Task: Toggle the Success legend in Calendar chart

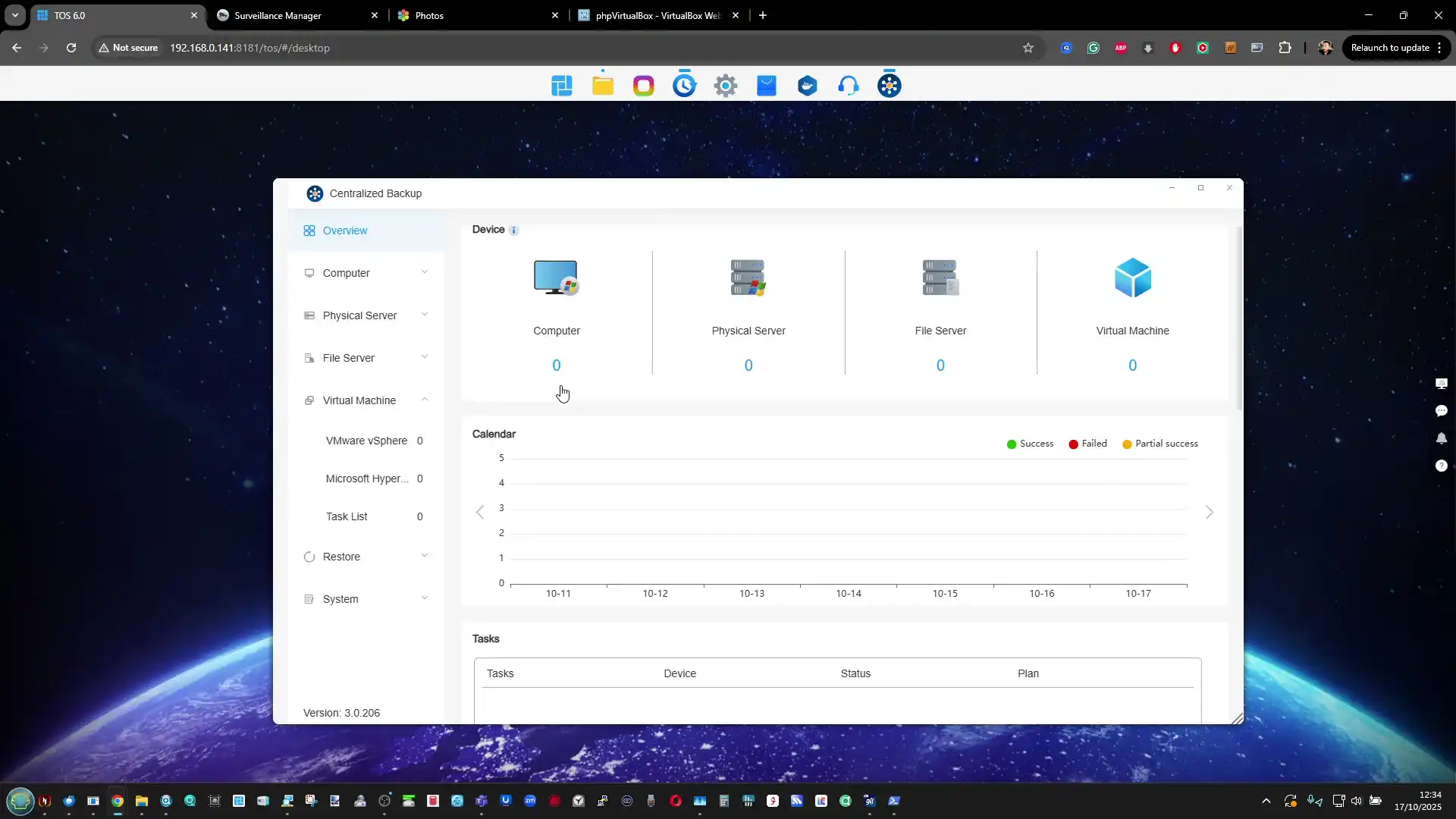Action: 1030,444
